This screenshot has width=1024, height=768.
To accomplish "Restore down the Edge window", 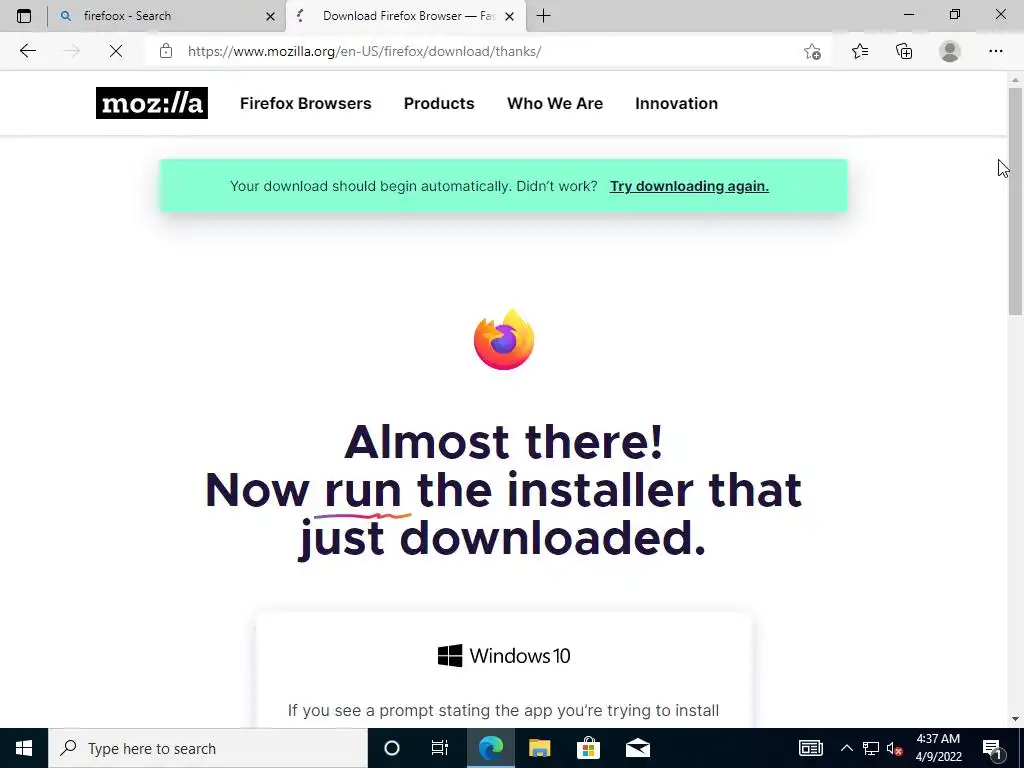I will pos(955,14).
